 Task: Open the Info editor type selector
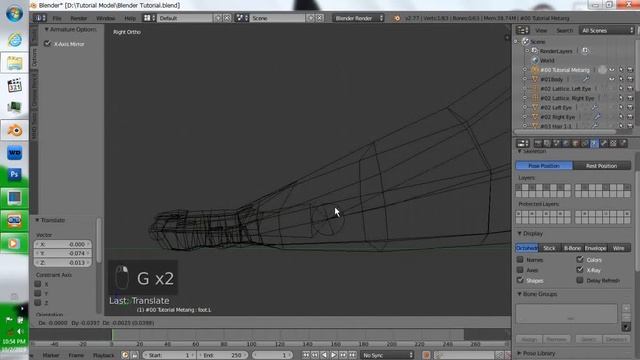point(40,18)
